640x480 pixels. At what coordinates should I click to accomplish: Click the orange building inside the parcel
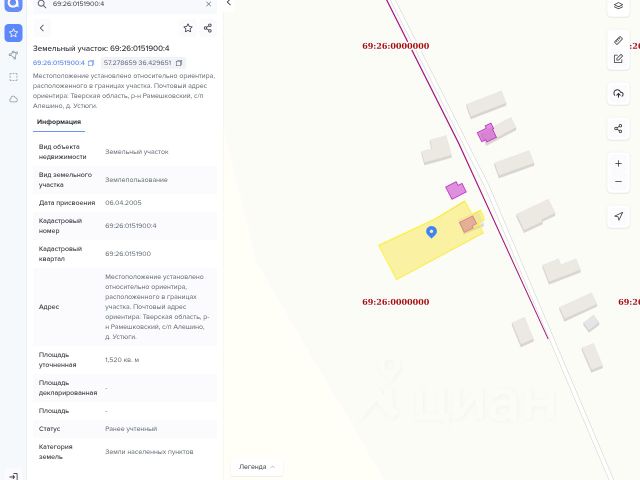tap(468, 224)
